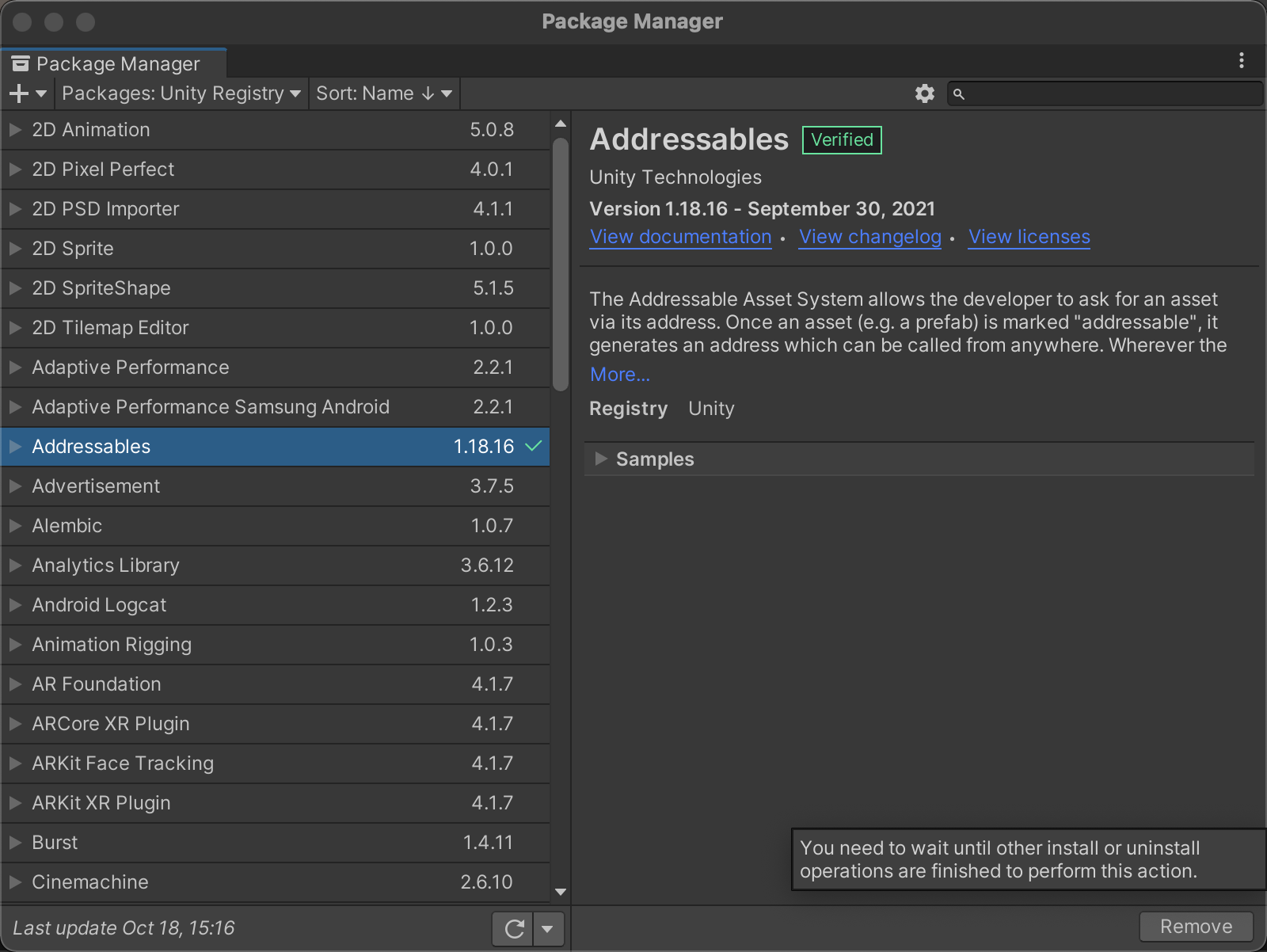Select the Android Logcat package
The width and height of the screenshot is (1267, 952).
275,605
